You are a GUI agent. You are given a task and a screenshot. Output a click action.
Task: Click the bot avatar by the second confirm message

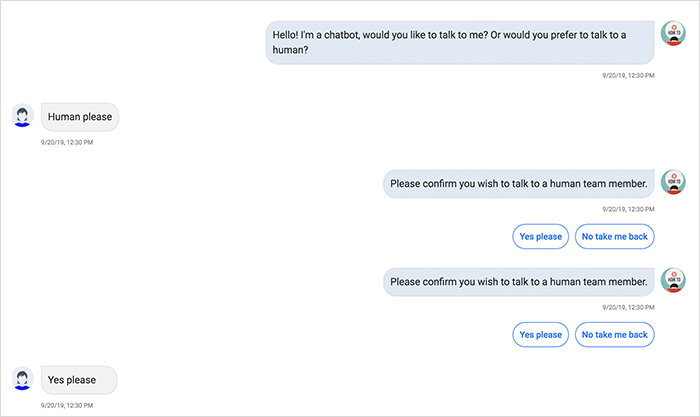tap(673, 280)
